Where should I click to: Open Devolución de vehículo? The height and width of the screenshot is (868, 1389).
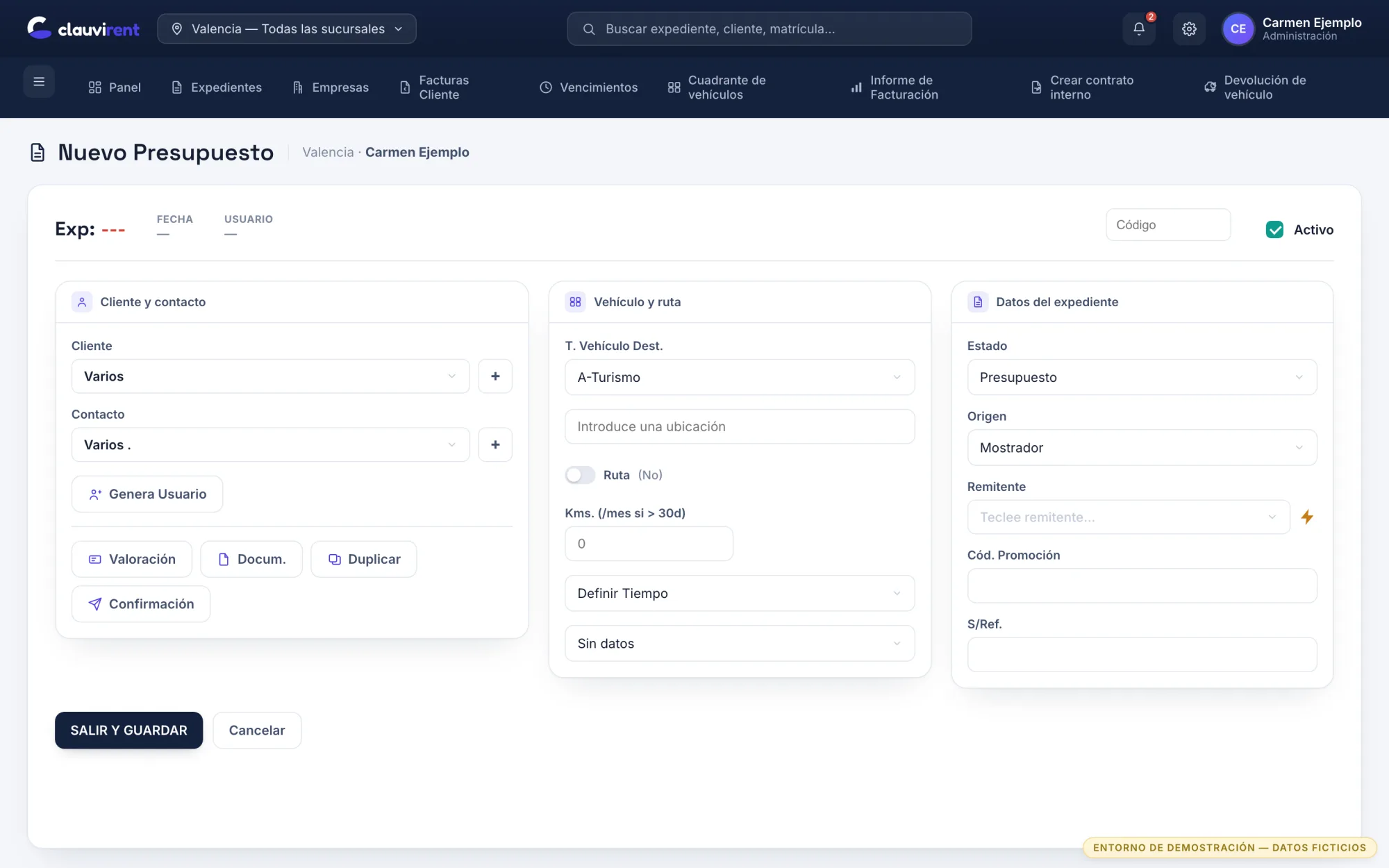1255,87
